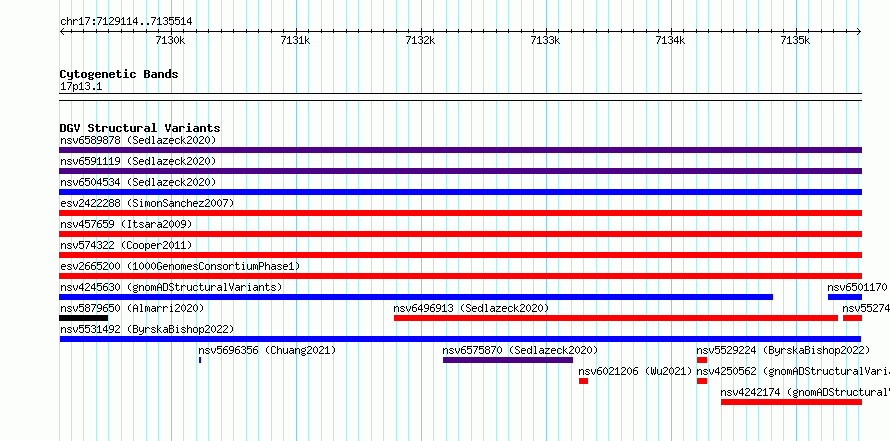This screenshot has height=441, width=890.
Task: Select the red bar under nsv574322
Action: point(460,255)
